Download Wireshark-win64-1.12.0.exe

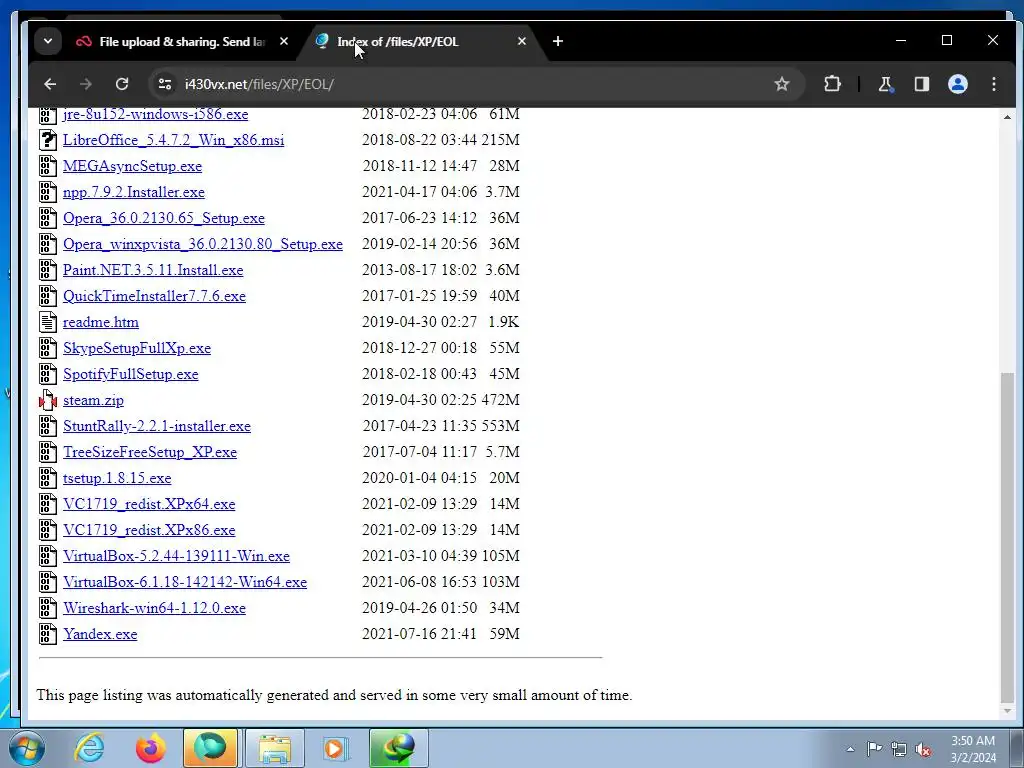(x=154, y=608)
